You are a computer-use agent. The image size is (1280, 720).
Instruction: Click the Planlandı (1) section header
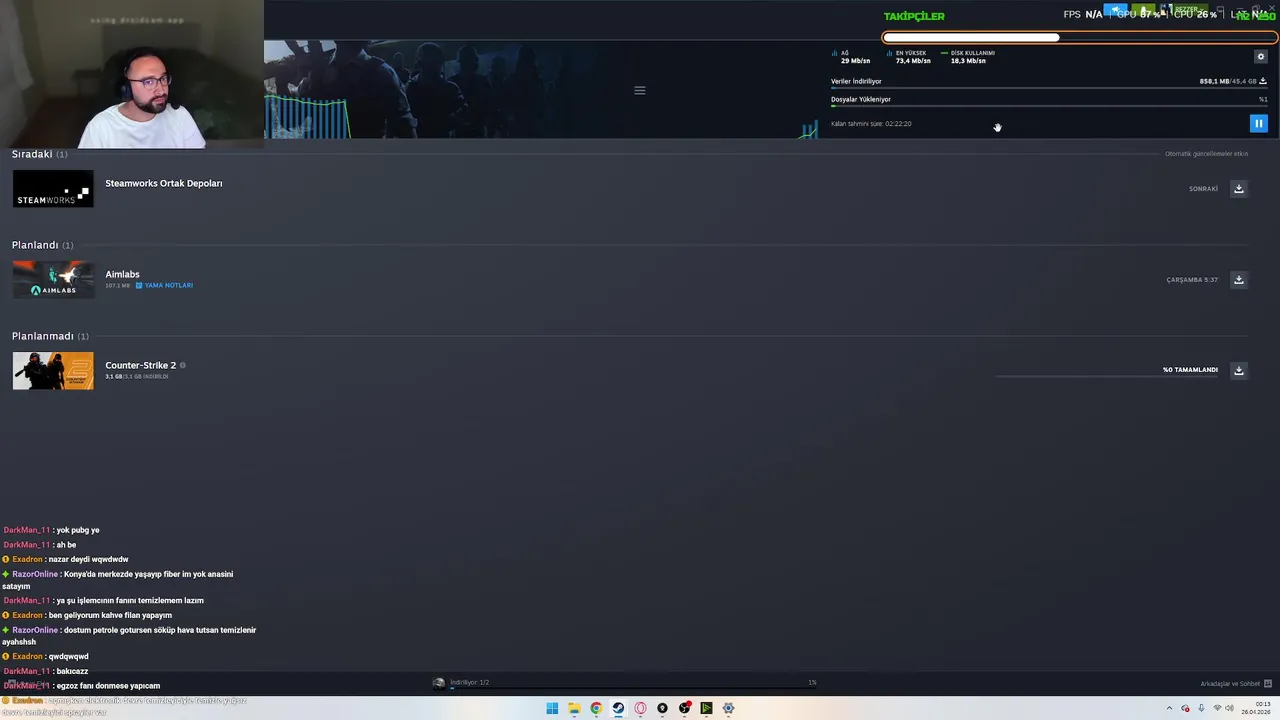(x=42, y=245)
